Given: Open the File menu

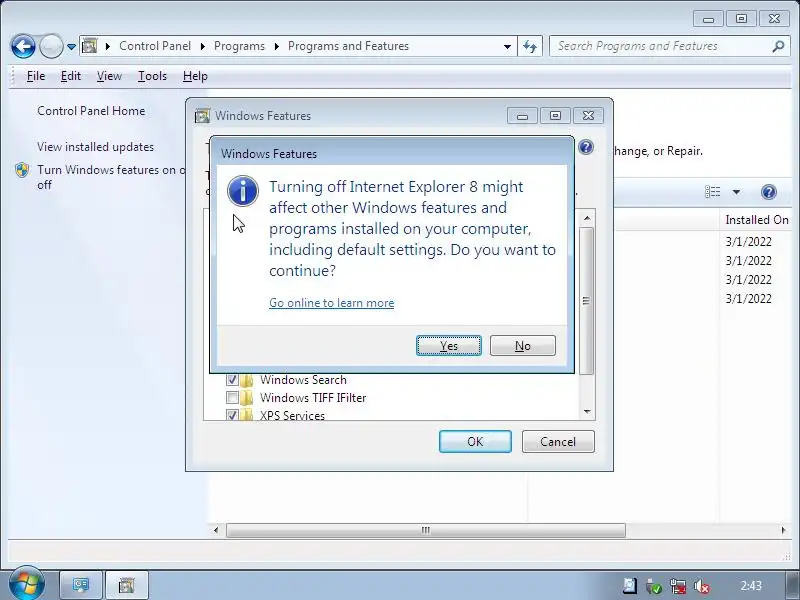Looking at the screenshot, I should point(36,76).
